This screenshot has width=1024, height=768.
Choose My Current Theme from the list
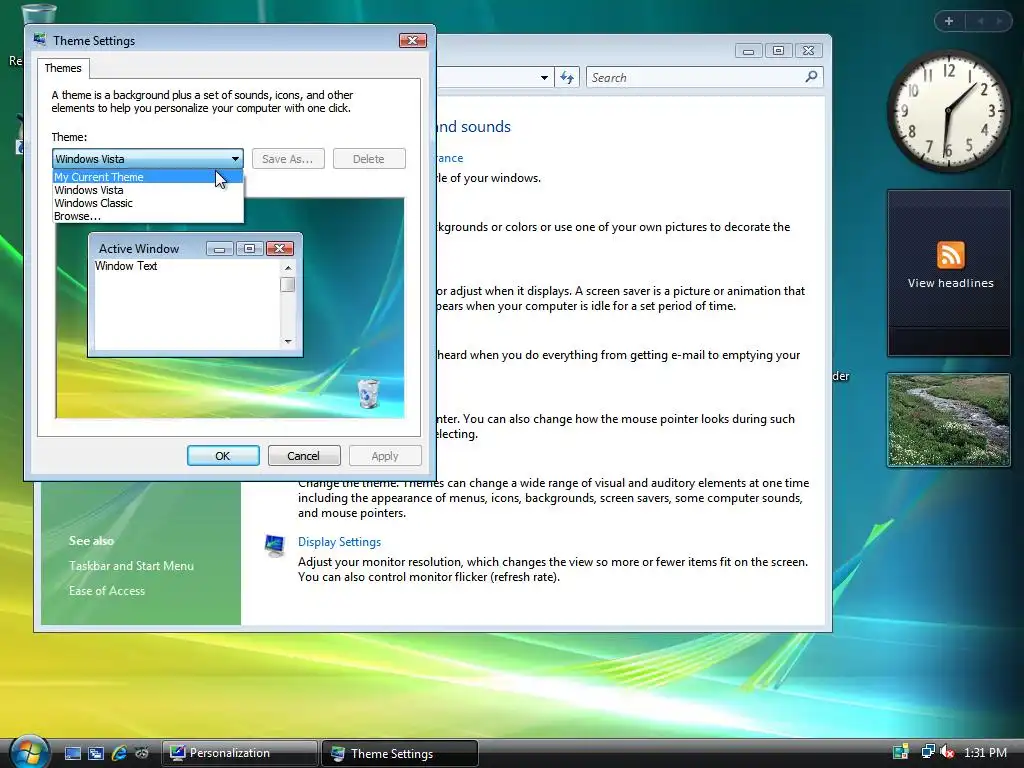[148, 177]
